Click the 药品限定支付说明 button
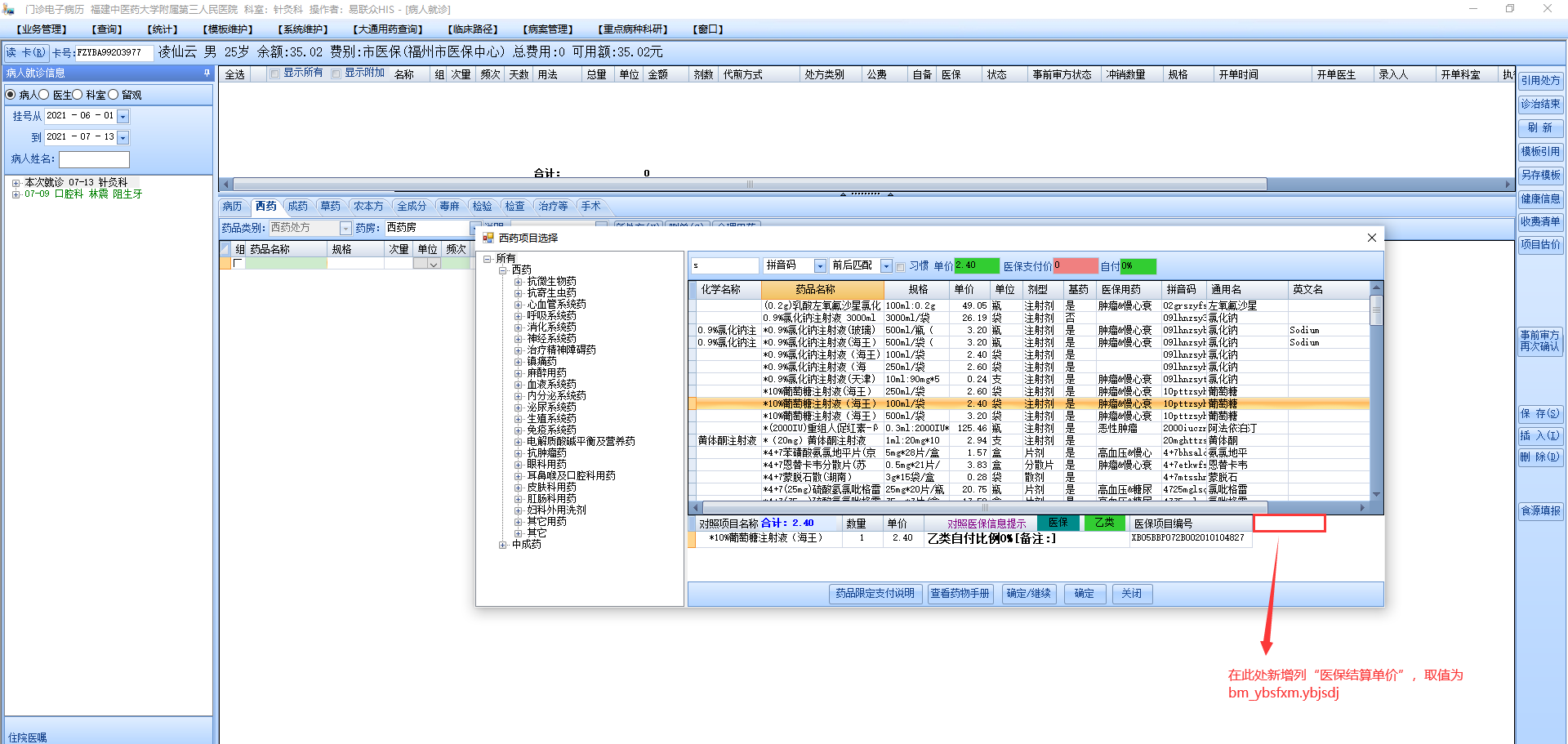 [875, 594]
